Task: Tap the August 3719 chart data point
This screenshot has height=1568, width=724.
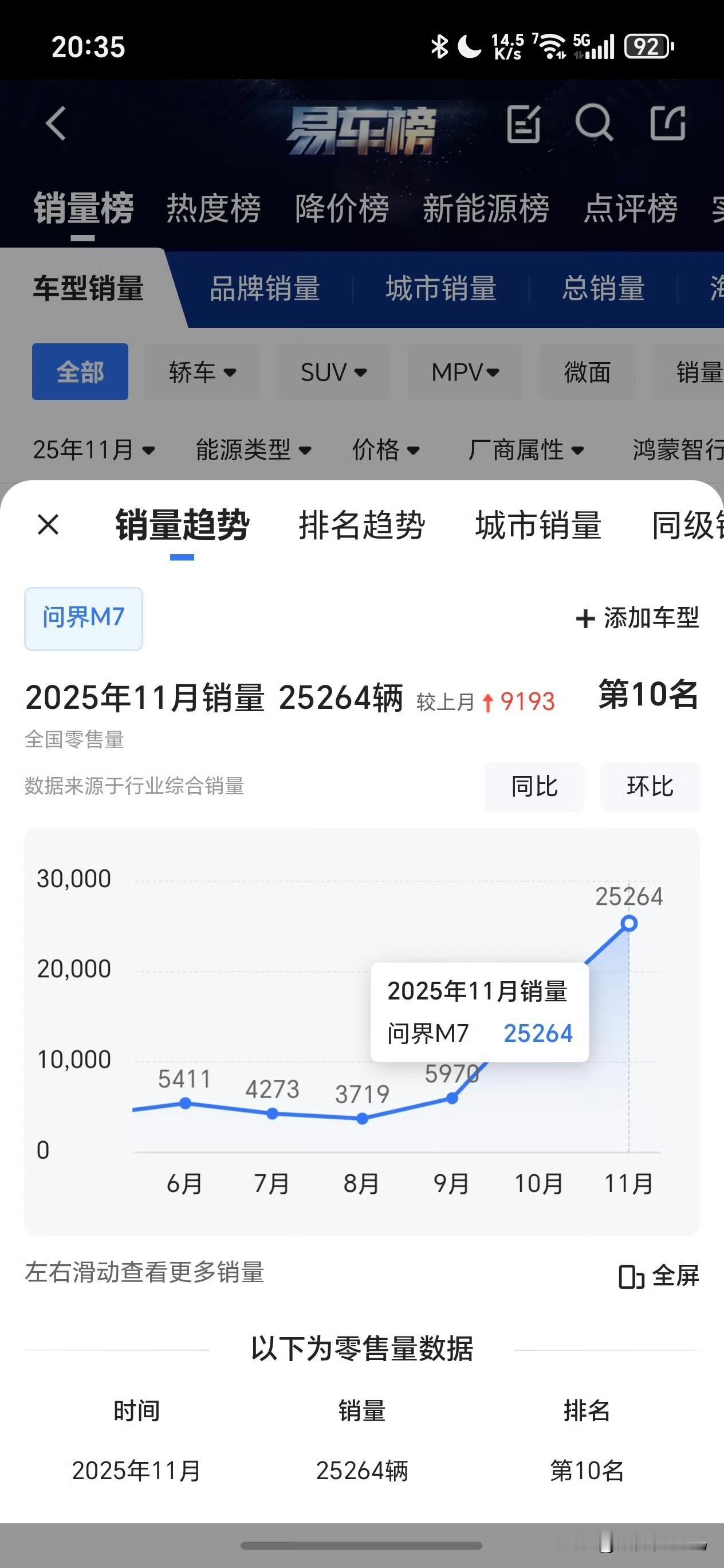Action: pos(362,1118)
